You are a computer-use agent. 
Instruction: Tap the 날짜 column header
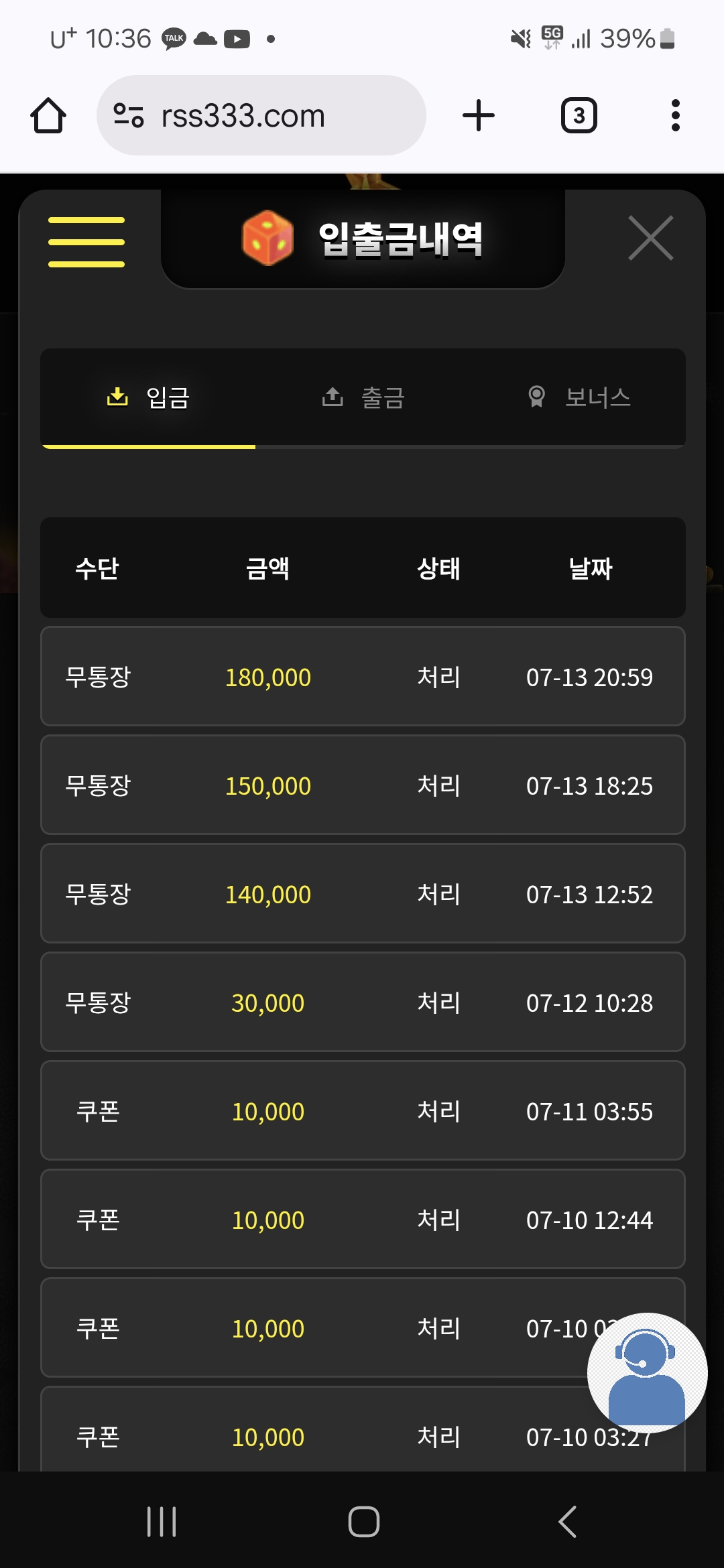590,568
